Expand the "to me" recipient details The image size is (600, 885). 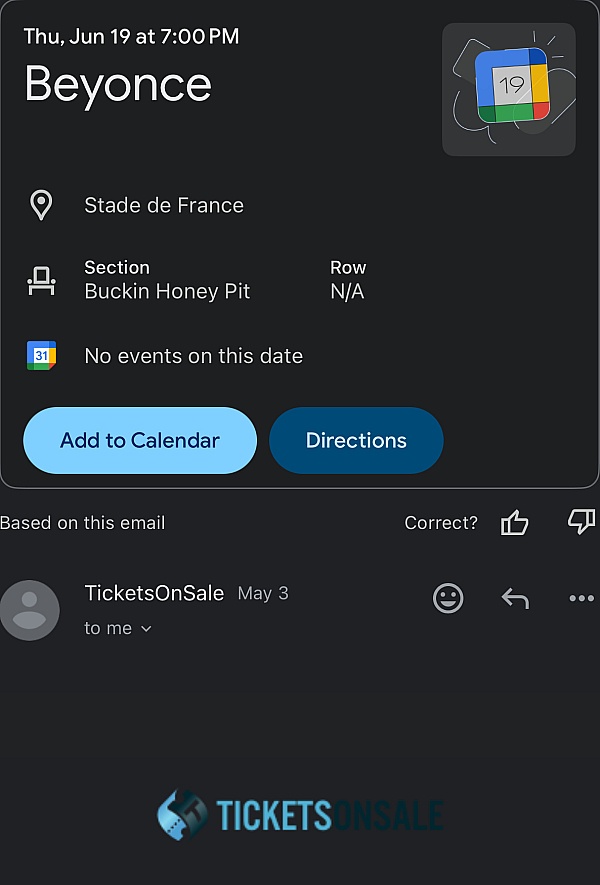[x=118, y=628]
